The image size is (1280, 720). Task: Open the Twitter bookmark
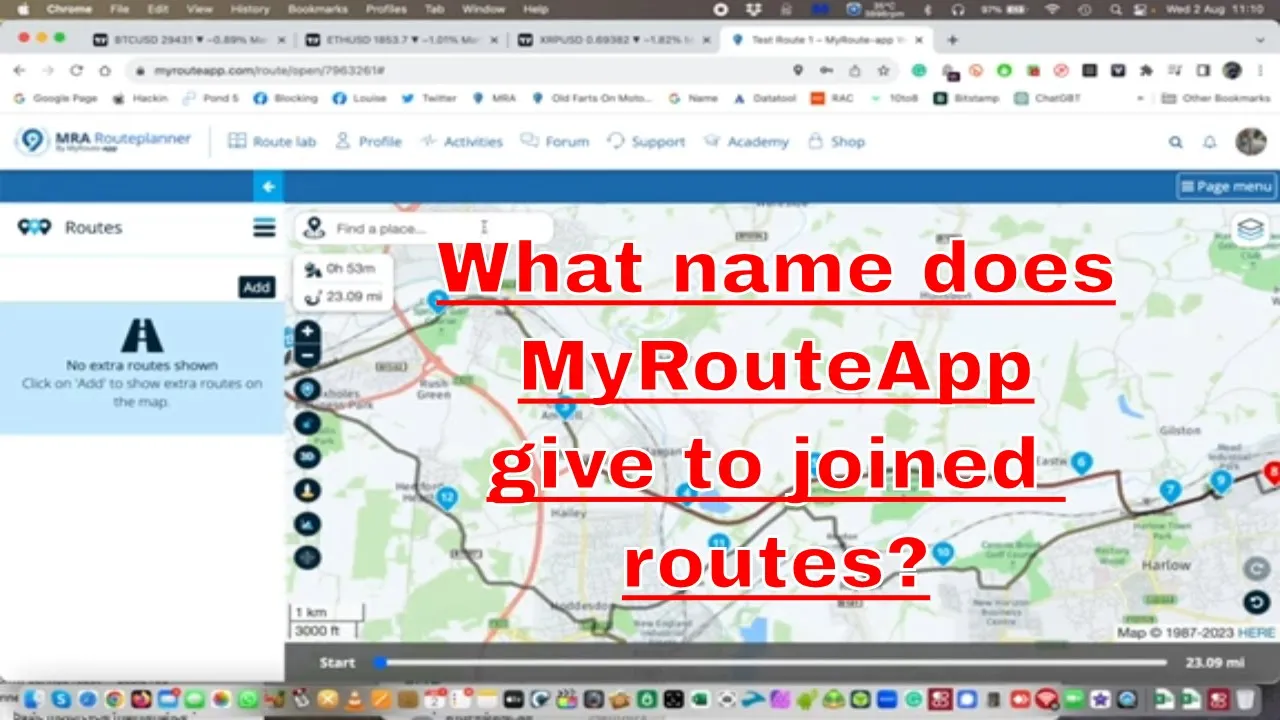click(x=429, y=99)
